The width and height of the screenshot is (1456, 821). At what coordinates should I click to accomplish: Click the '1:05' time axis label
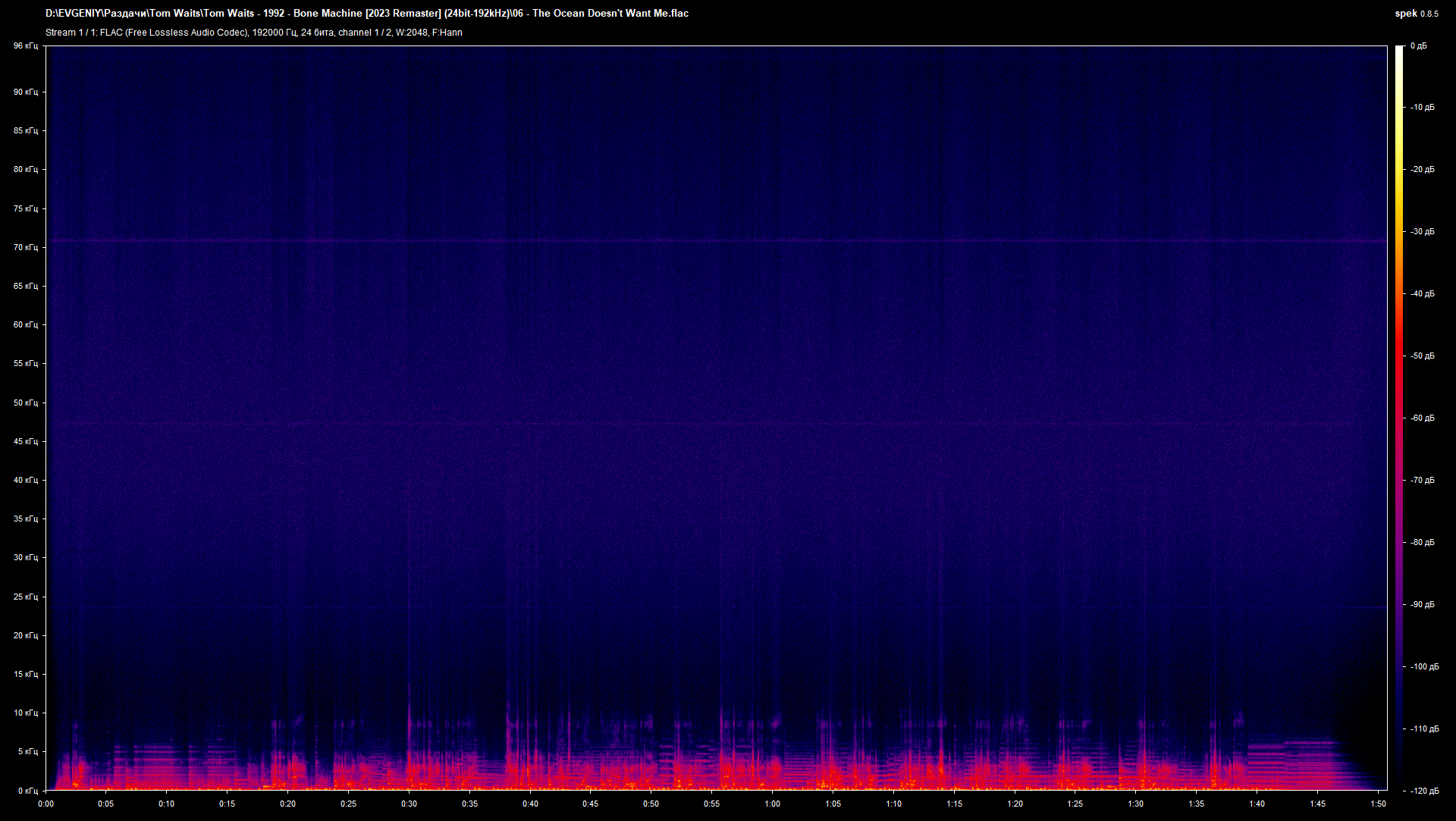pos(833,804)
